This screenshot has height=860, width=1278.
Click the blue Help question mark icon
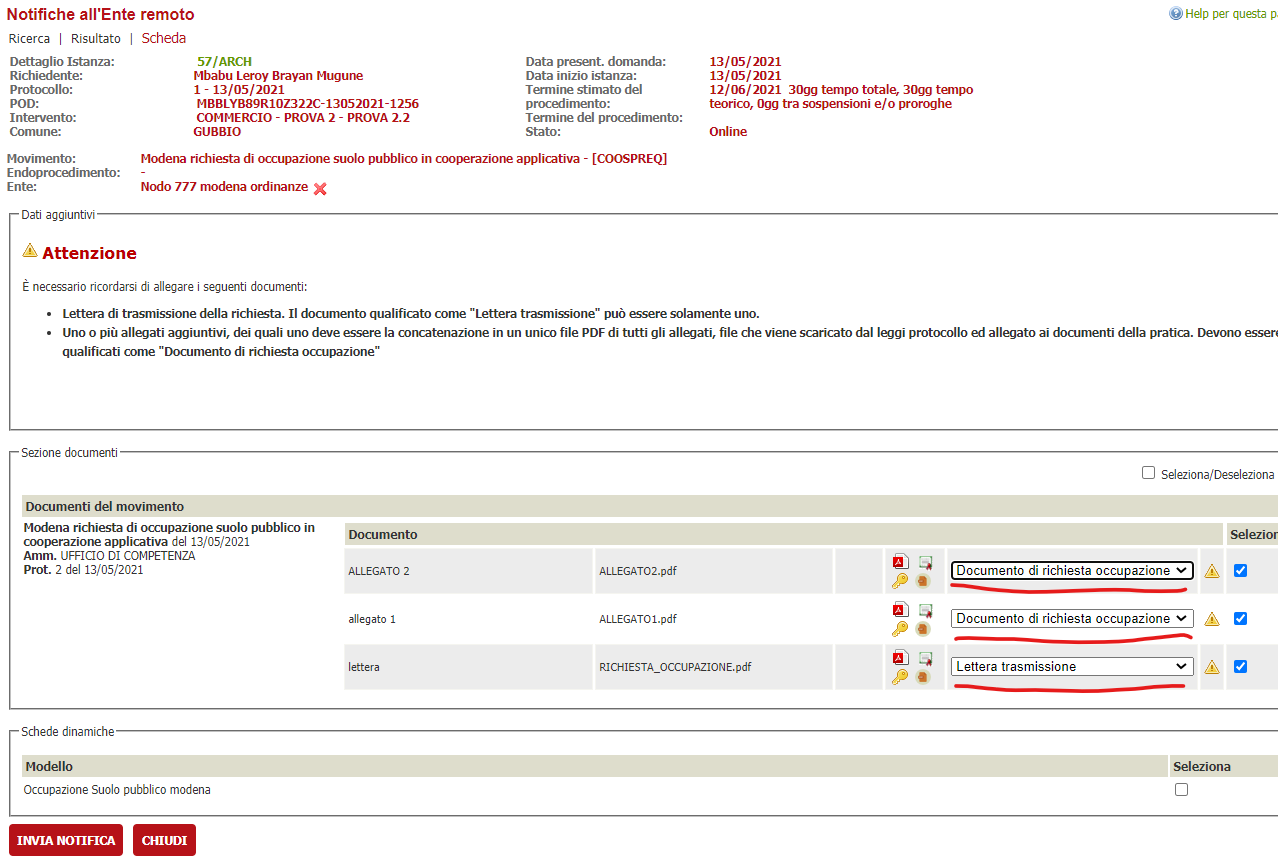[x=1175, y=15]
